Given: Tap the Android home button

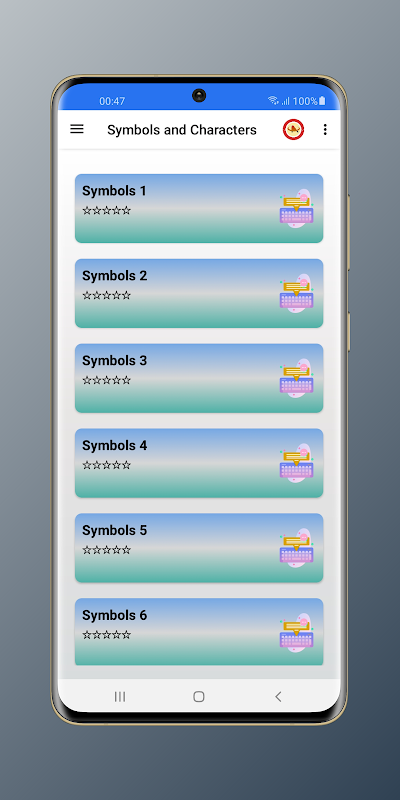Looking at the screenshot, I should [x=199, y=696].
